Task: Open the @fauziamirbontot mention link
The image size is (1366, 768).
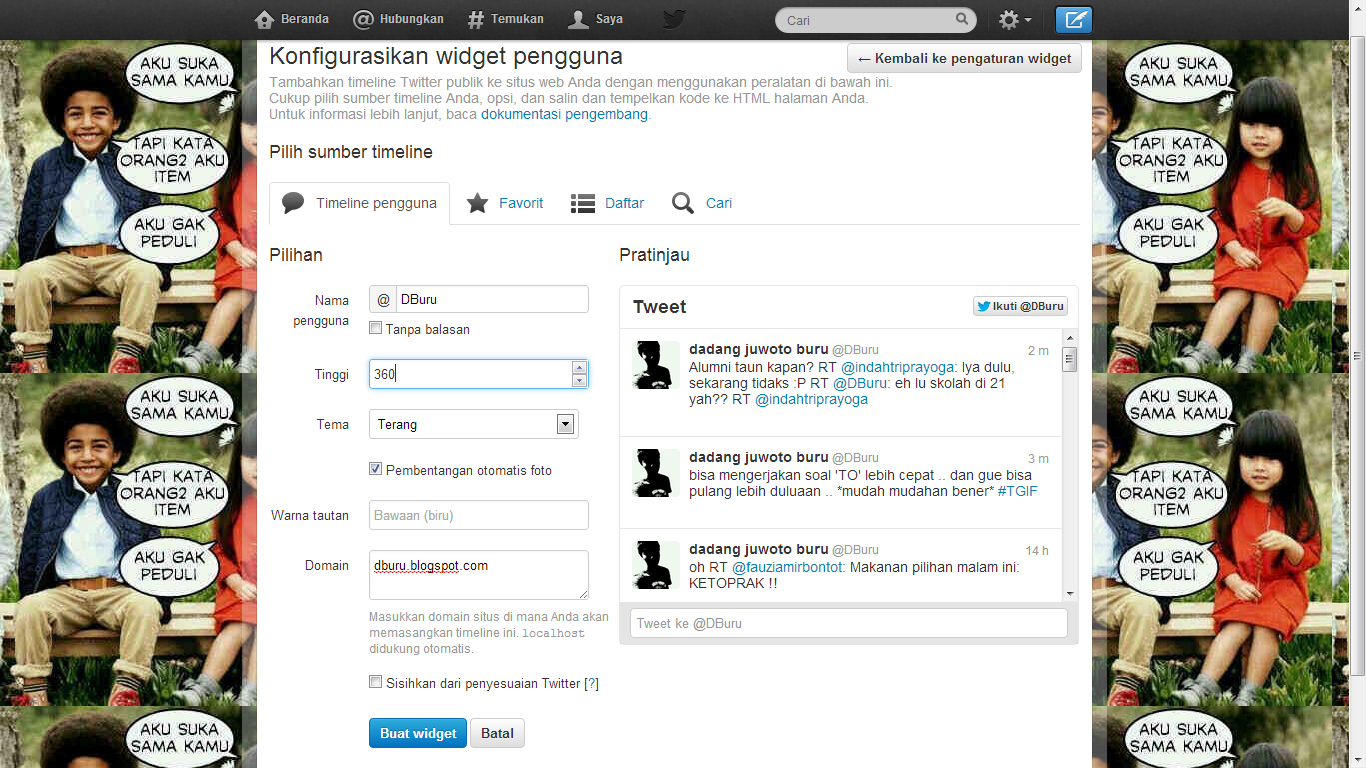Action: (789, 567)
